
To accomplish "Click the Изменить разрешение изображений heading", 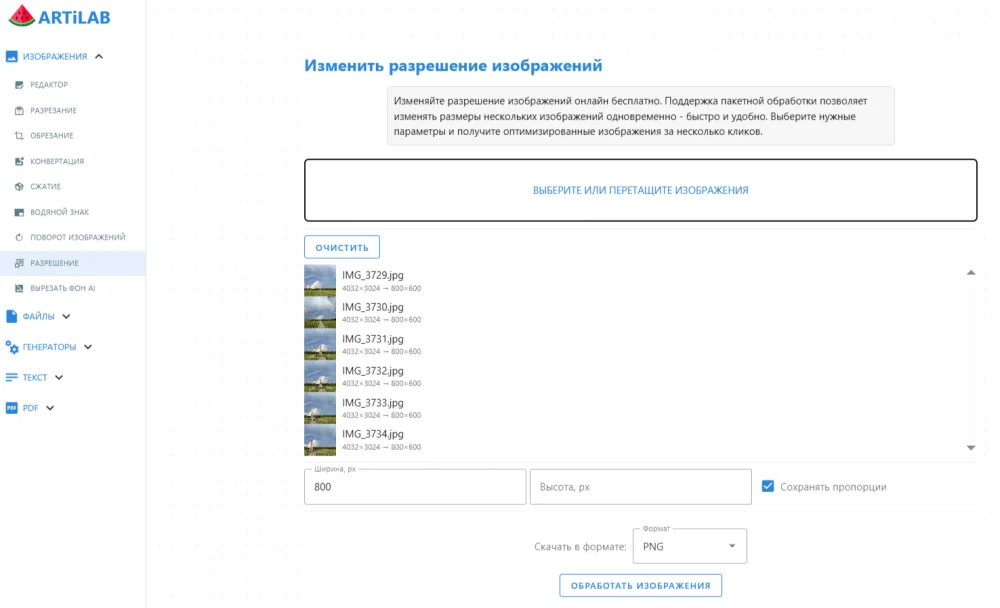I will pyautogui.click(x=453, y=66).
